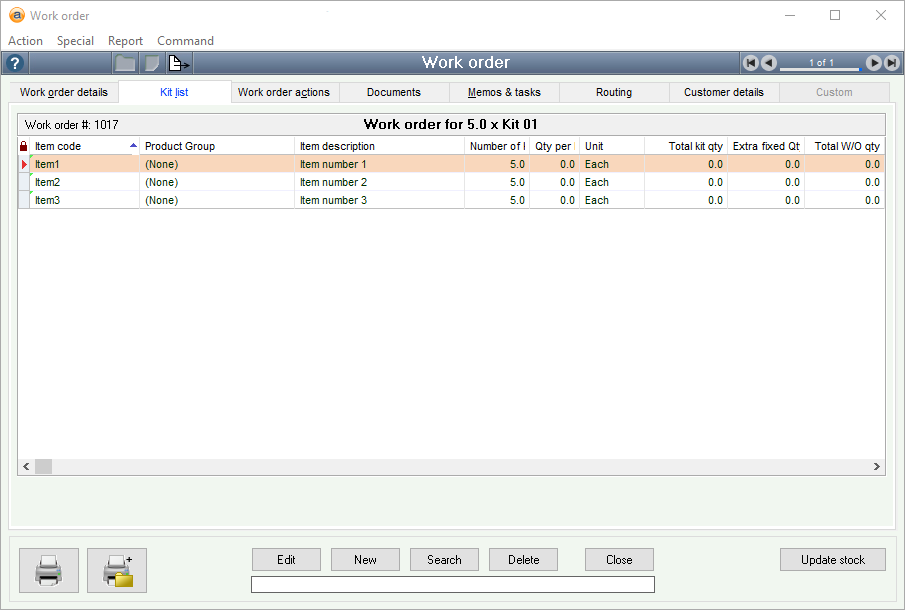Click the print-to-folder icon button
905x610 pixels.
click(x=117, y=570)
